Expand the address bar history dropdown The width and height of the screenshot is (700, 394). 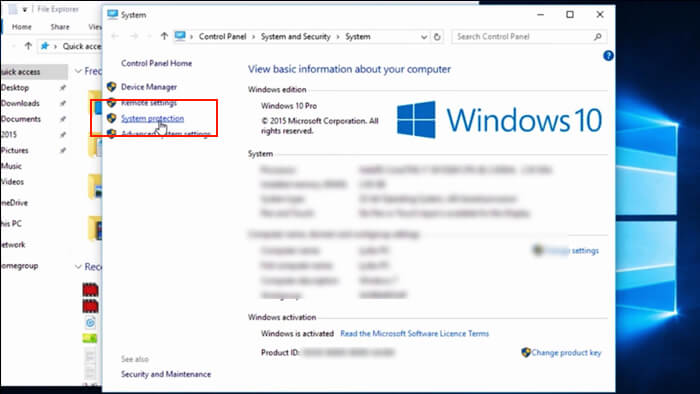click(424, 37)
